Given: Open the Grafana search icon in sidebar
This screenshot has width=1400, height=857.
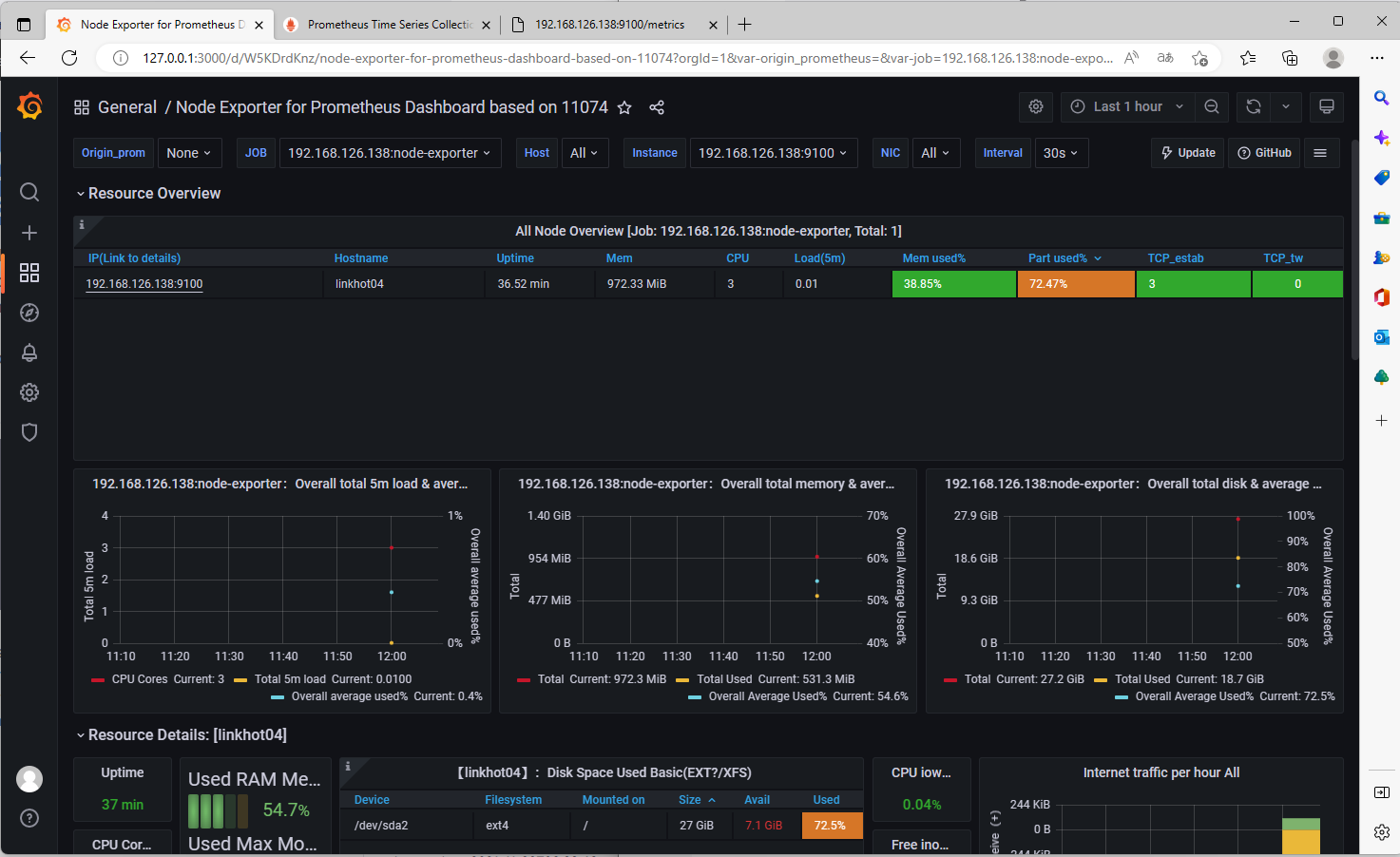Looking at the screenshot, I should point(29,193).
